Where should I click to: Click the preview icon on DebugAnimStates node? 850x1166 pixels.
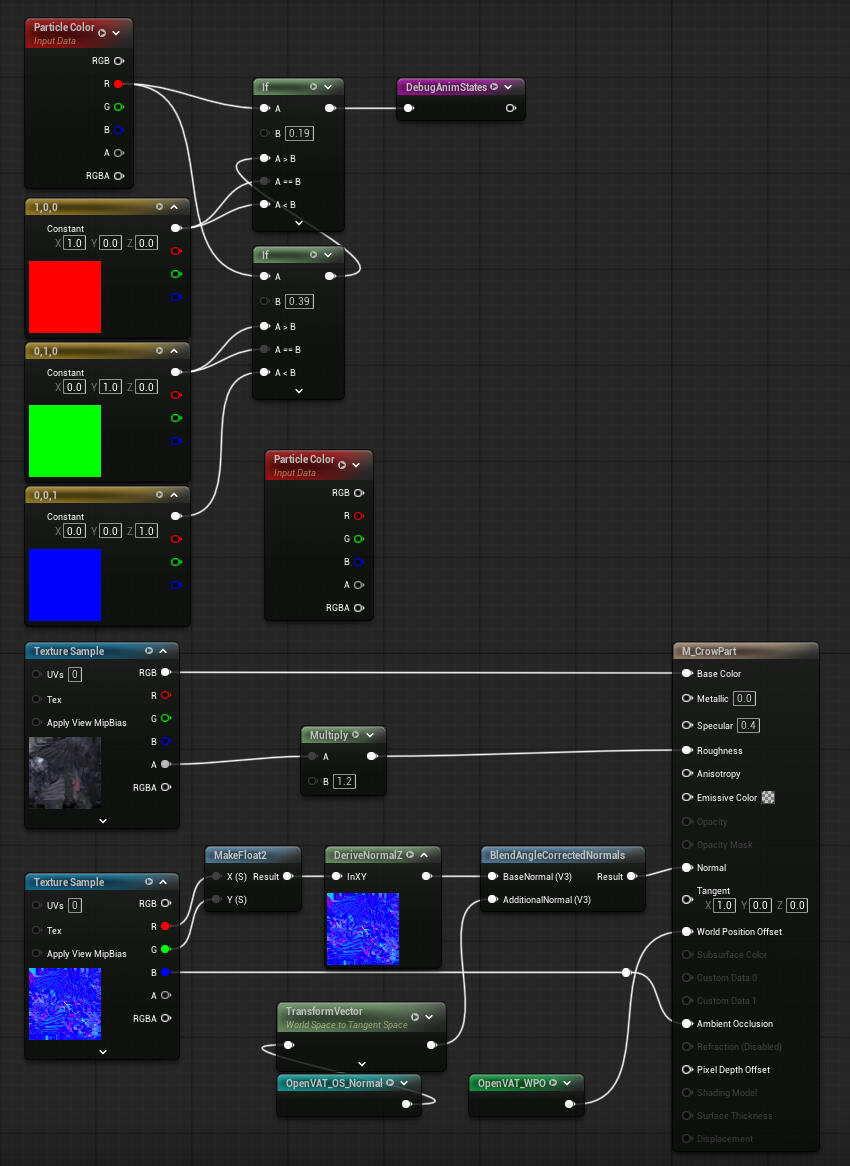click(494, 87)
